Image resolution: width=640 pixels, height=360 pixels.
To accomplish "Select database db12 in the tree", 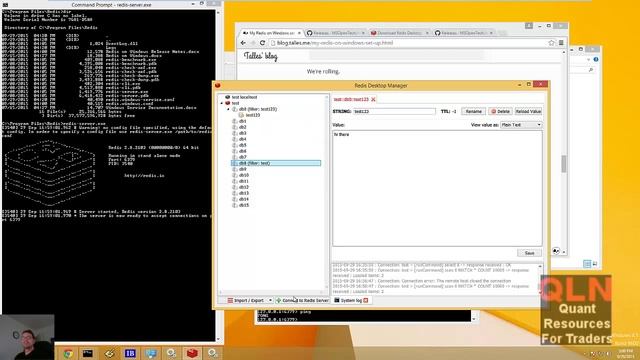I will 244,187.
